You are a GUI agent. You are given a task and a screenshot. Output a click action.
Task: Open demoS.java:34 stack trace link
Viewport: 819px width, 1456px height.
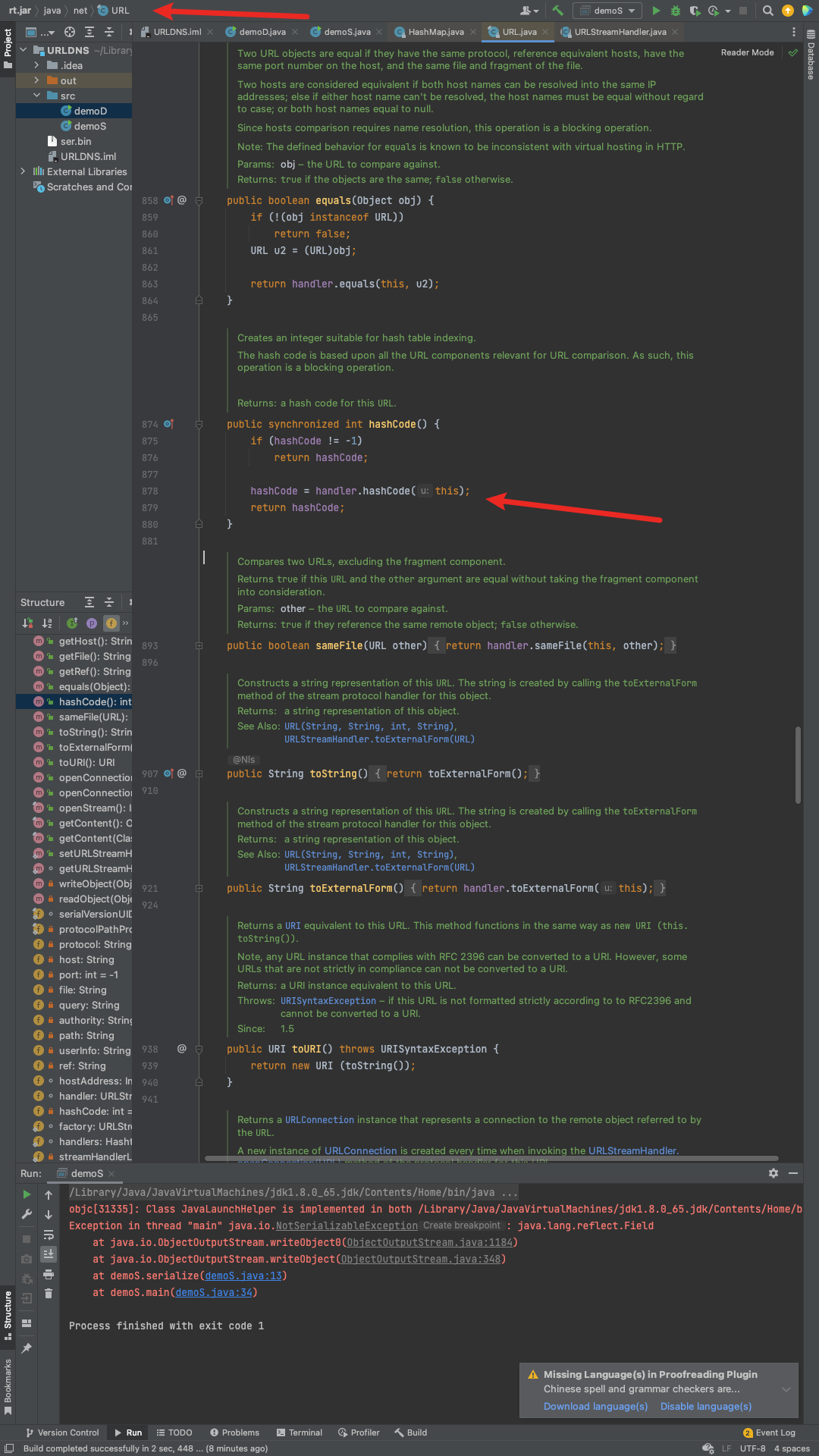click(x=214, y=1292)
